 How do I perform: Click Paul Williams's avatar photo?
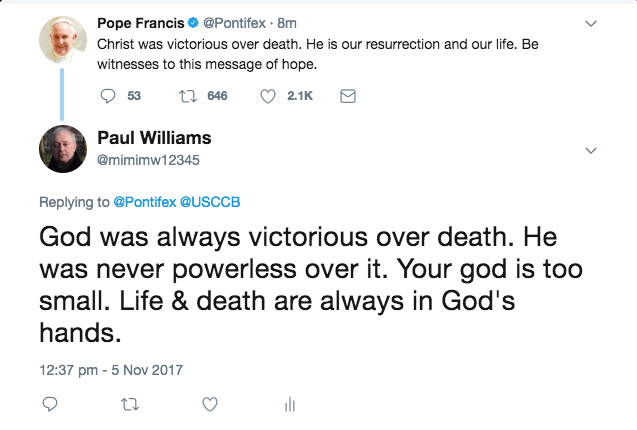coord(63,149)
